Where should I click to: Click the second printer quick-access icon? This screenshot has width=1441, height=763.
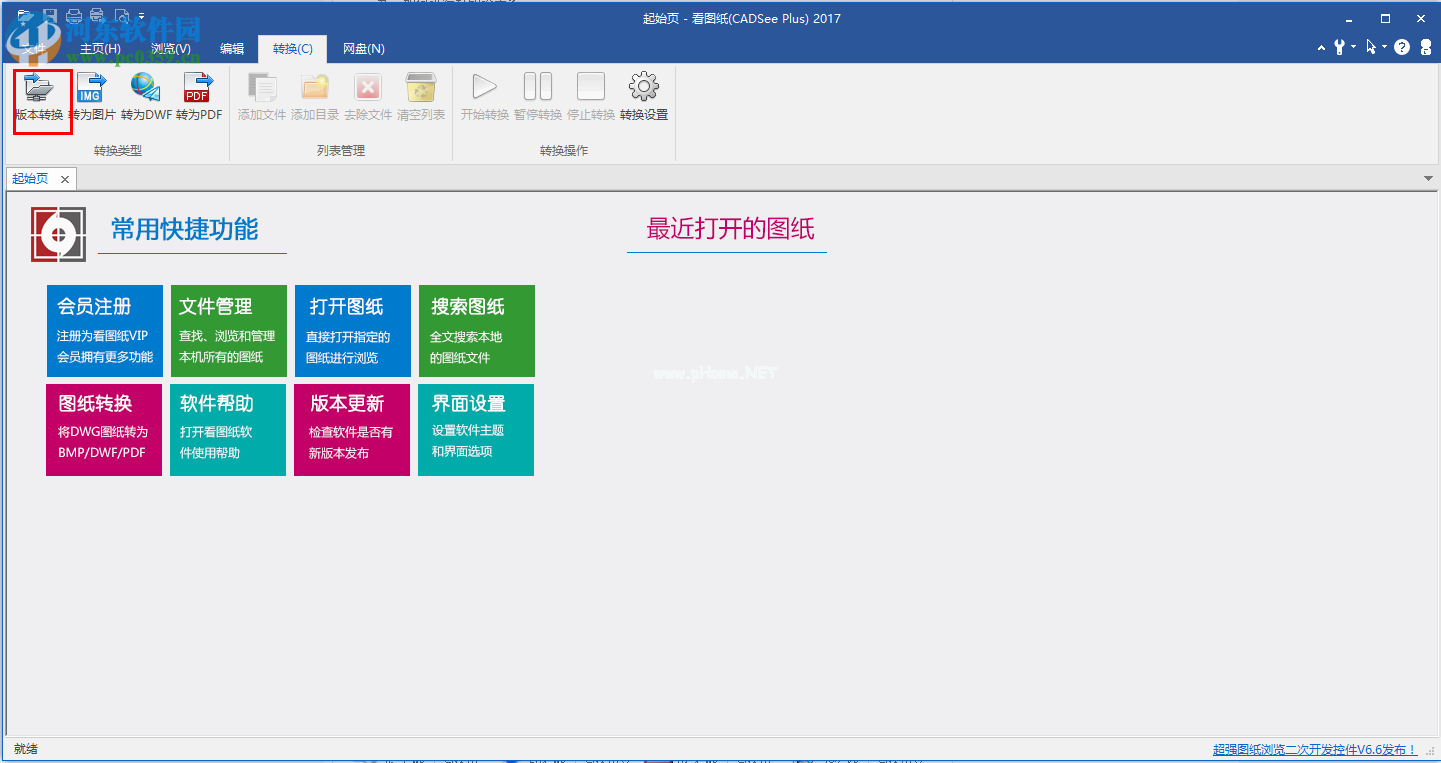pyautogui.click(x=97, y=16)
